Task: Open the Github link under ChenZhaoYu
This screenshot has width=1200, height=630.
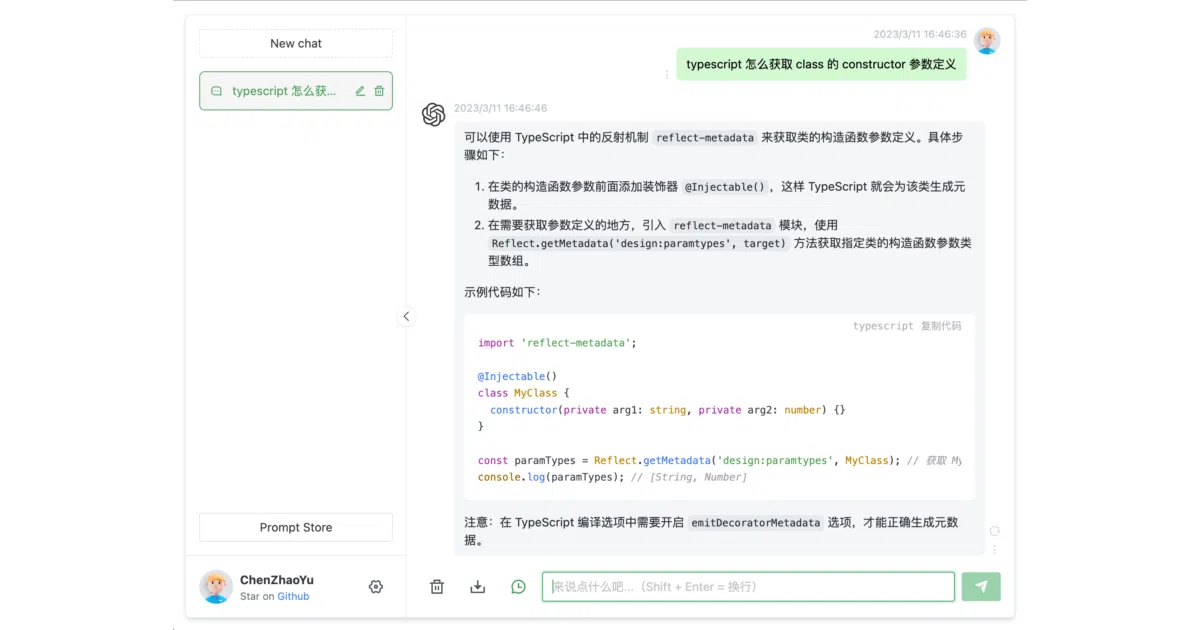Action: (293, 596)
